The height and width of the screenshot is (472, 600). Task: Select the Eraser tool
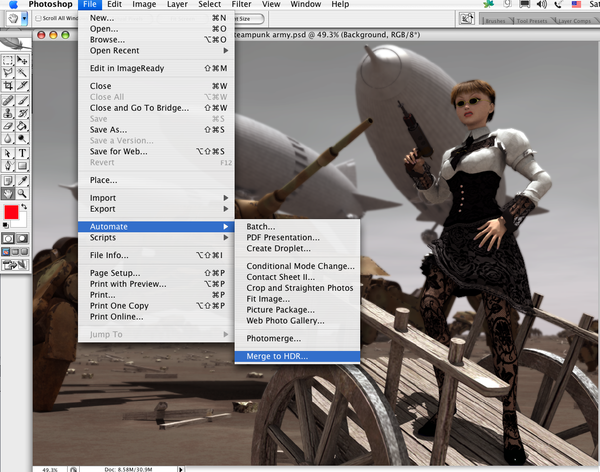point(8,126)
